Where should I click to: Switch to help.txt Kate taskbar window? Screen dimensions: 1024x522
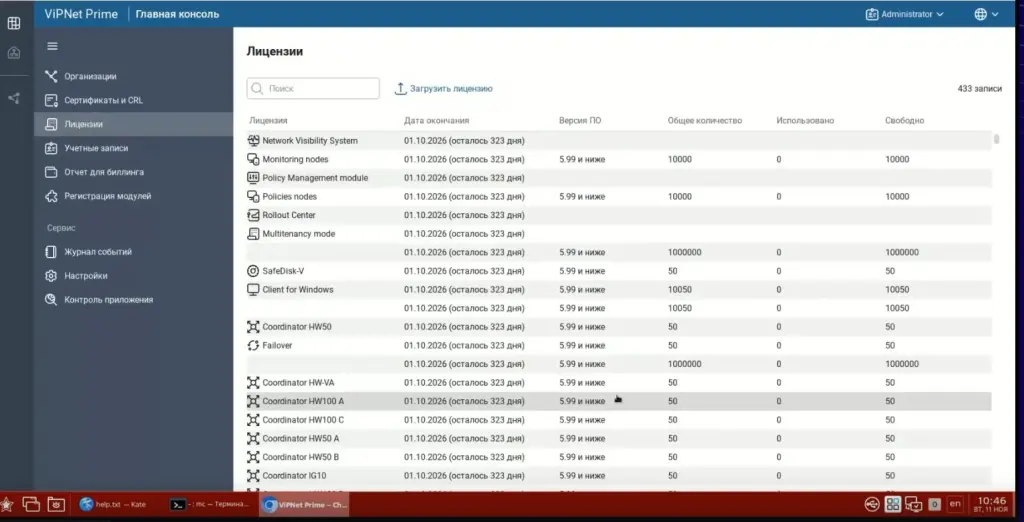(x=112, y=504)
